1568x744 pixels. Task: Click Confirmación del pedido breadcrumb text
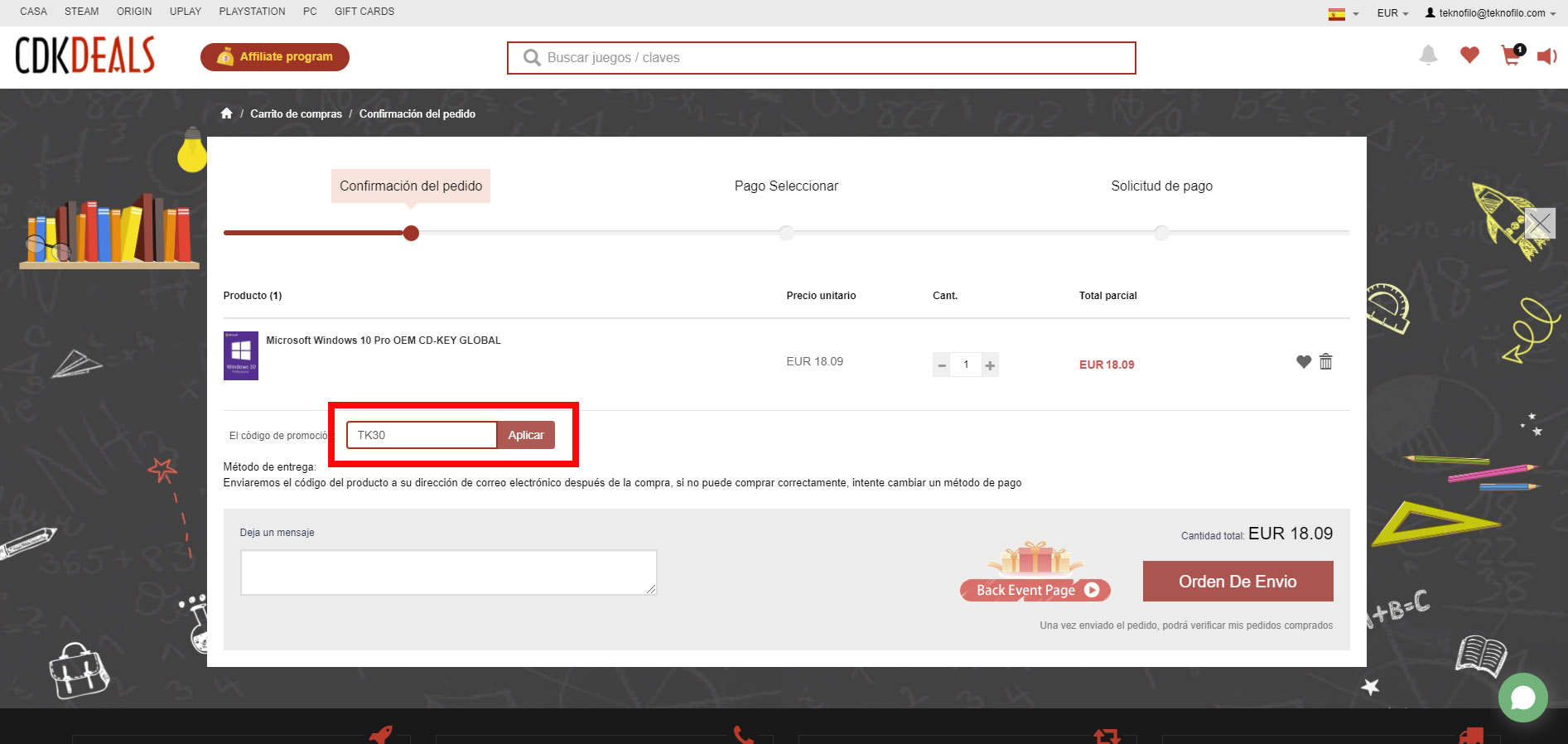417,114
